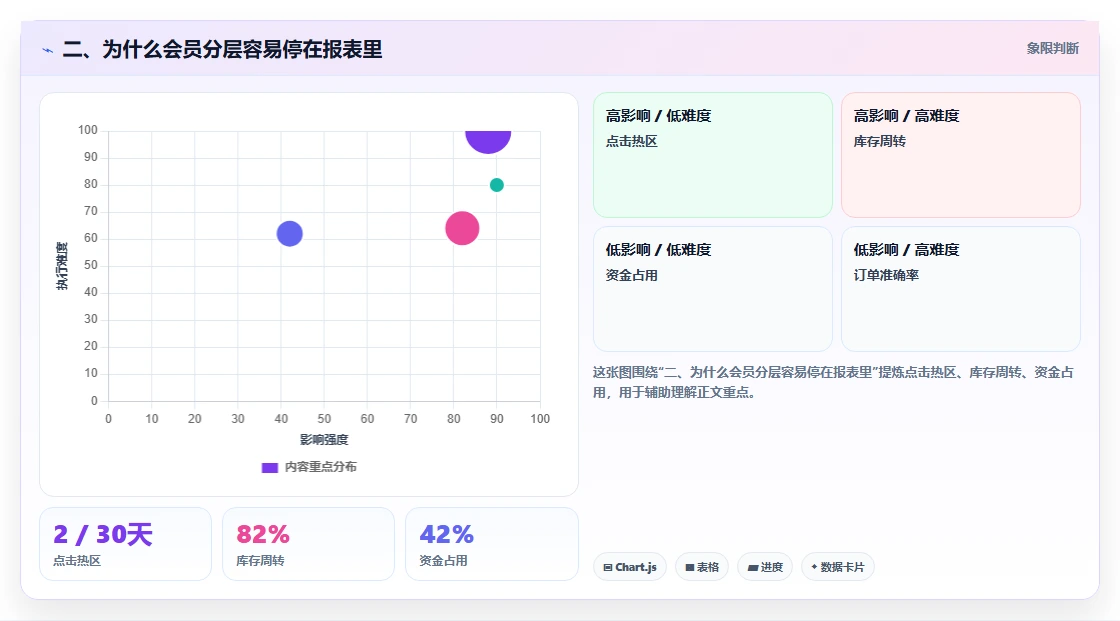The width and height of the screenshot is (1120, 621).
Task: Click 资金占用 label under 42%
Action: (x=444, y=561)
